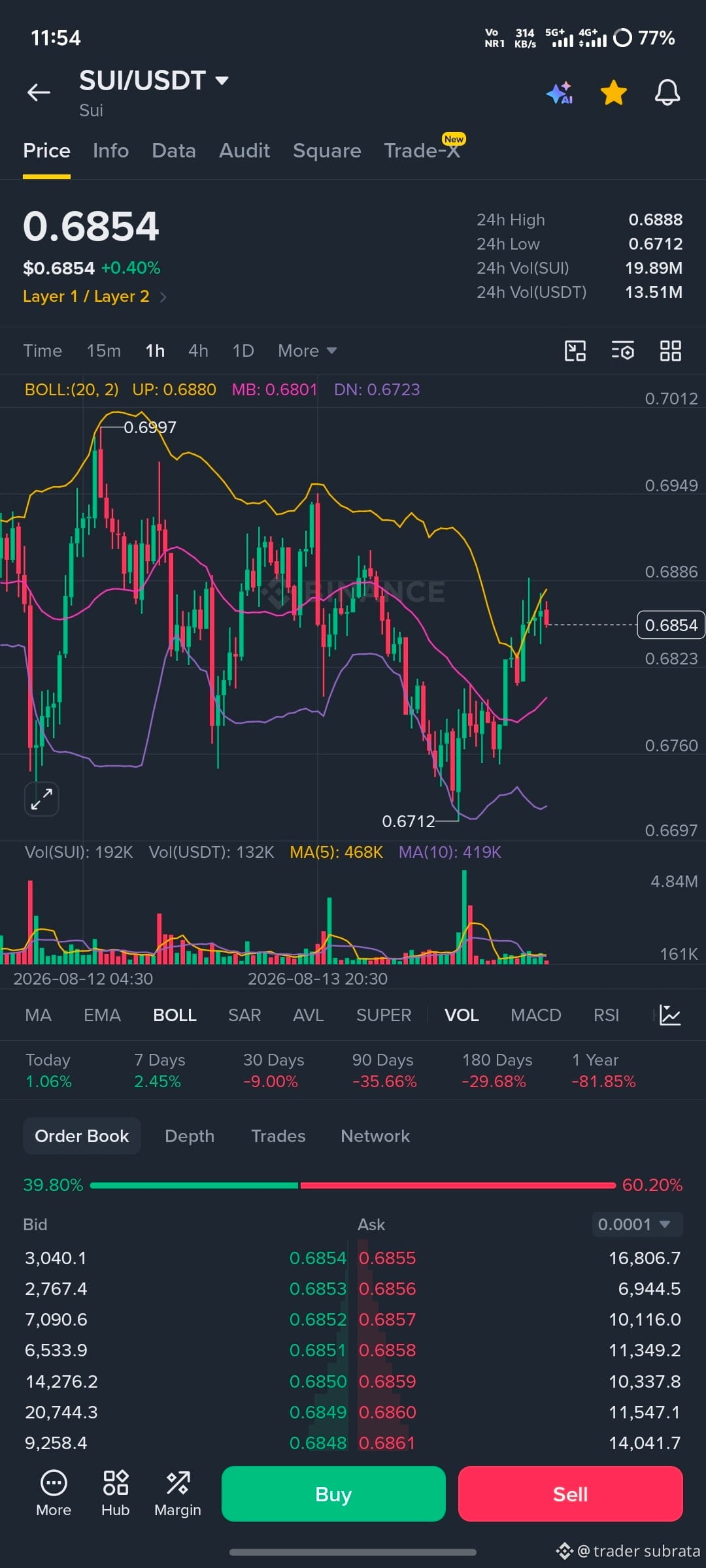The image size is (706, 1568).
Task: Open the 0.0001 price precision dropdown
Action: click(x=637, y=1224)
